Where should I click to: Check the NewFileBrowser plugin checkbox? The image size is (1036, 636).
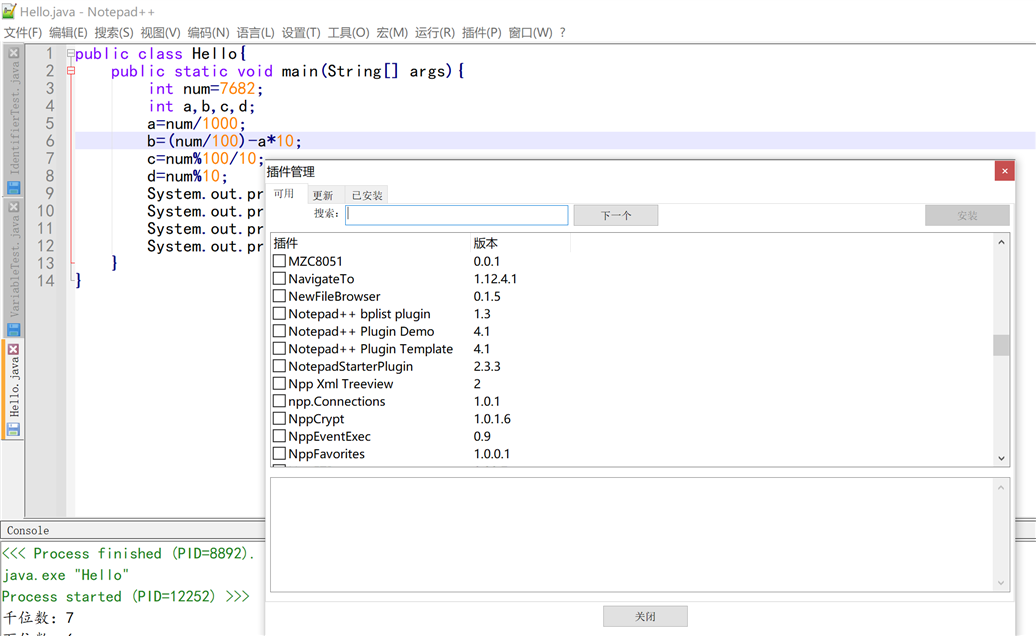[x=279, y=296]
